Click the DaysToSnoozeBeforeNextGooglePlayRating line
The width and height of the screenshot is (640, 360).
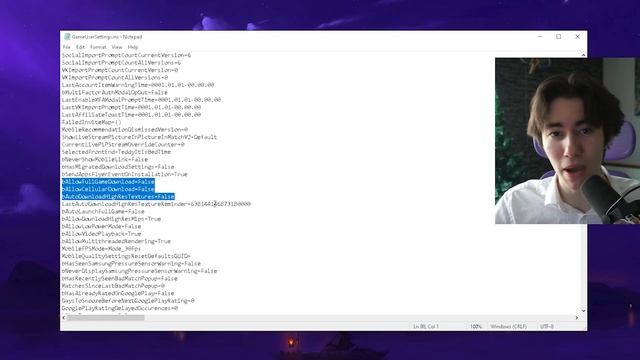tap(128, 301)
